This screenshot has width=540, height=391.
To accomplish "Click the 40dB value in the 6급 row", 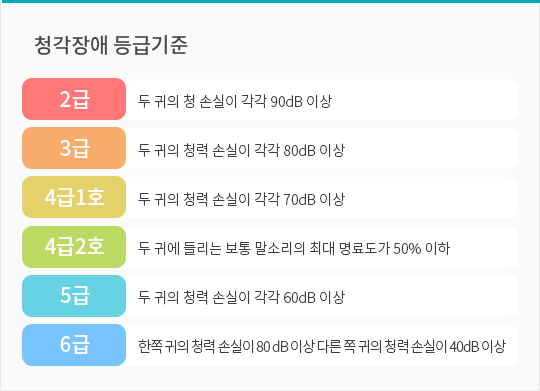I will [464, 347].
